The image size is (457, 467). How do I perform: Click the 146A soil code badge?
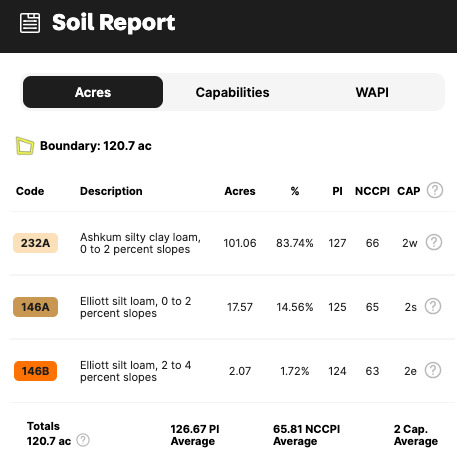click(35, 307)
